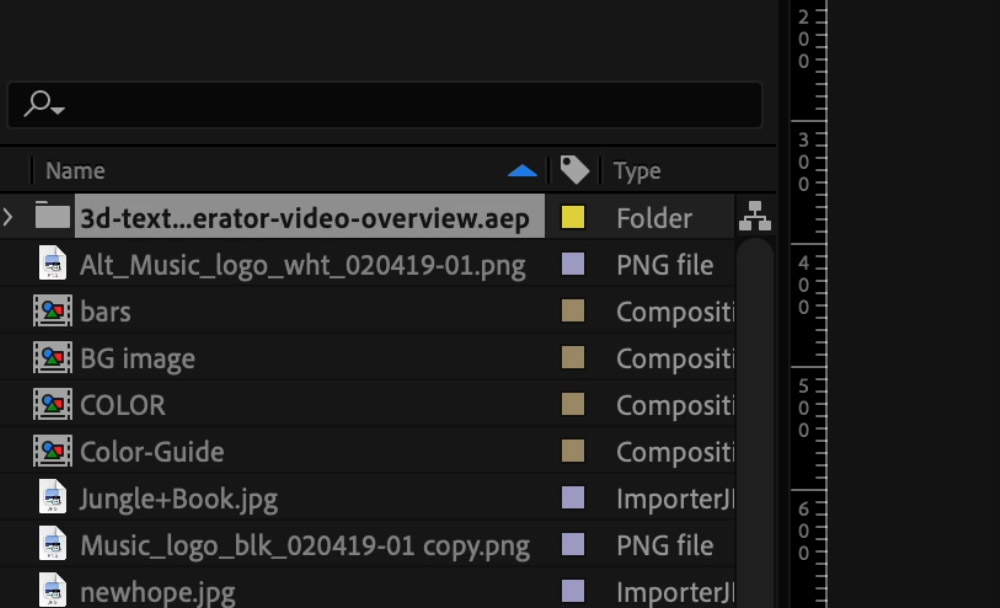Click the purple label swatch beside Jungle+Book.jpg

tap(574, 498)
